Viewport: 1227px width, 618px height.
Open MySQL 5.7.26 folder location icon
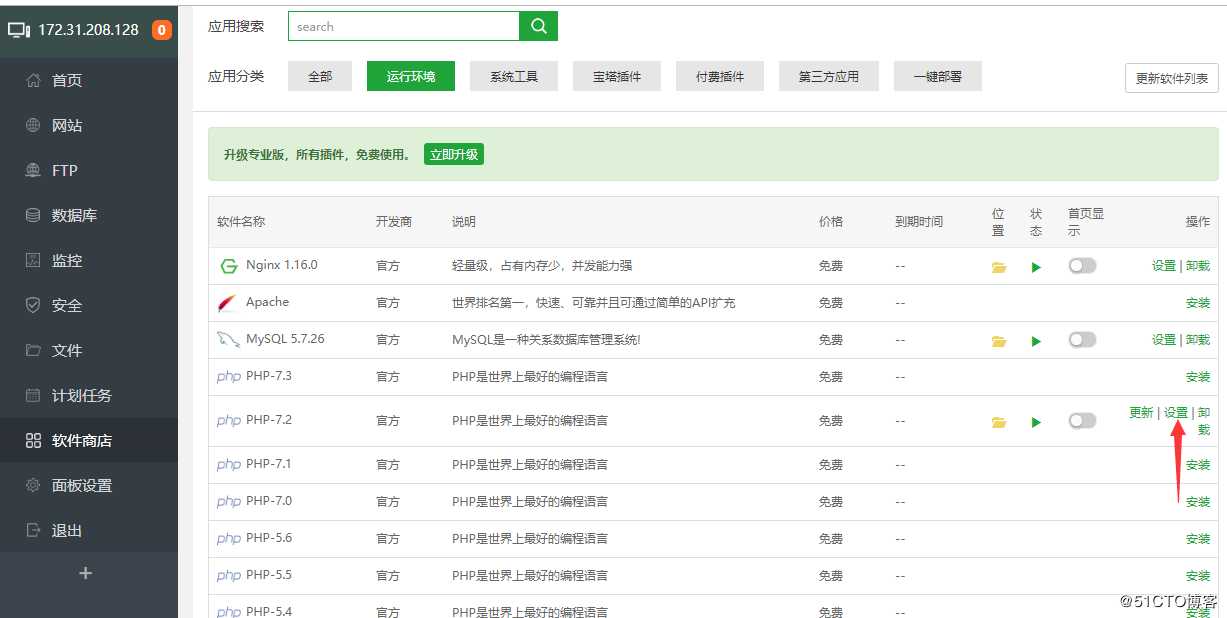coord(999,341)
